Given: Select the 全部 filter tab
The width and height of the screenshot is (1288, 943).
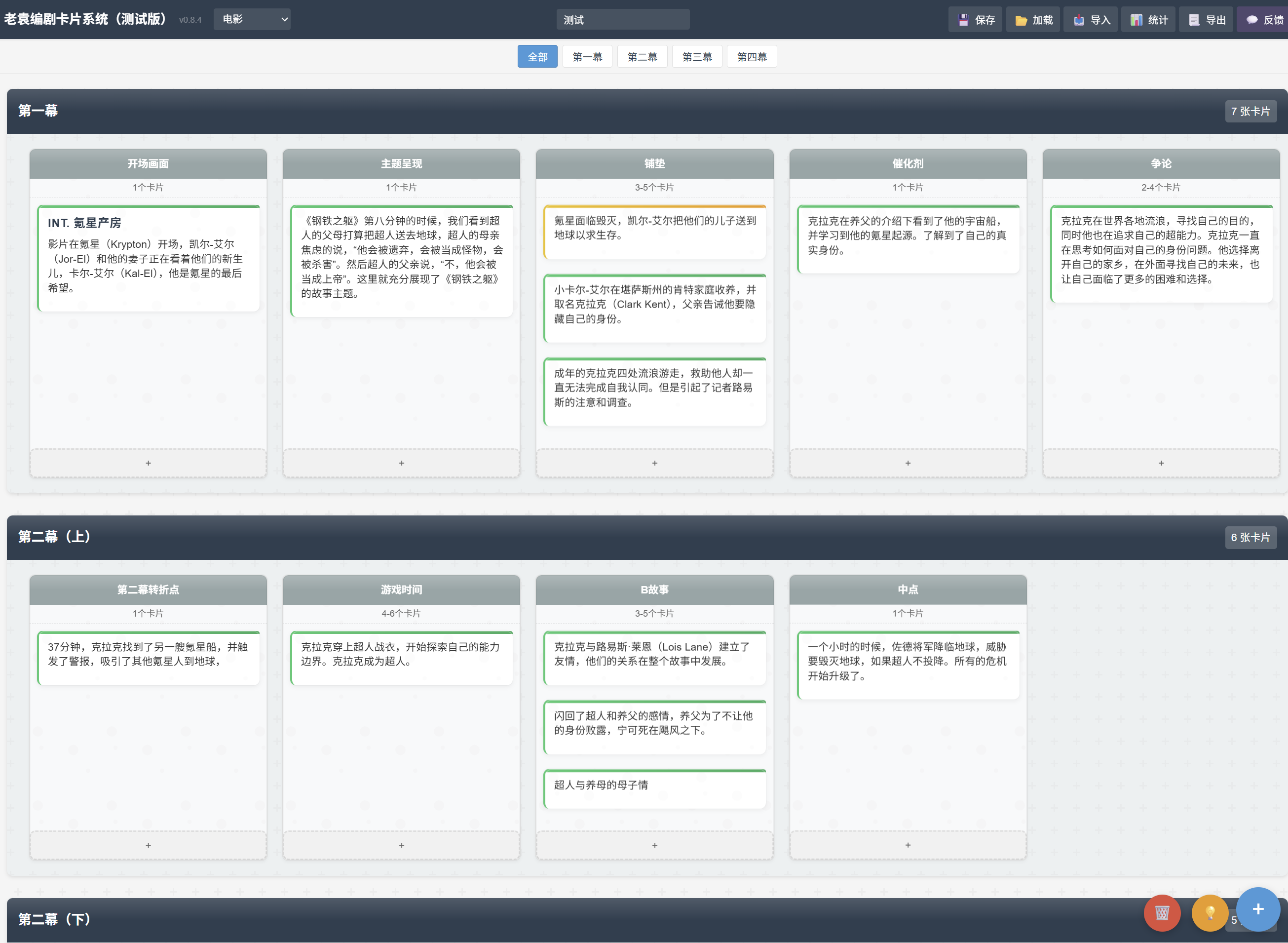Looking at the screenshot, I should tap(537, 56).
